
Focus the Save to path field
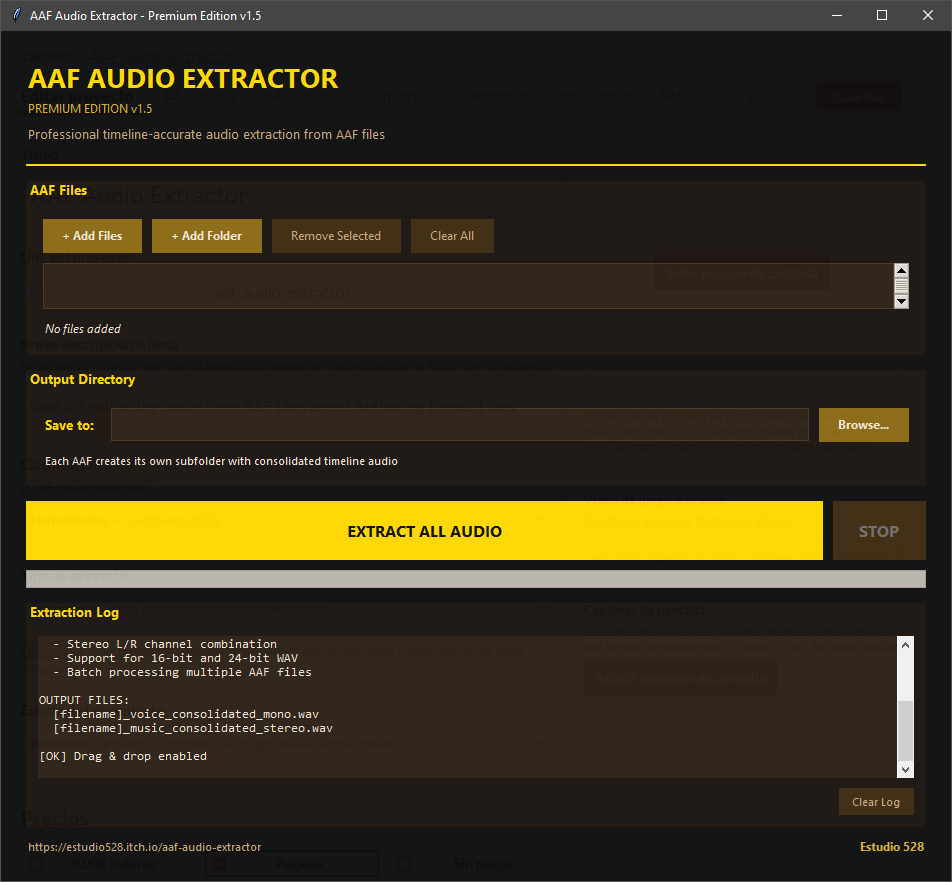point(460,424)
